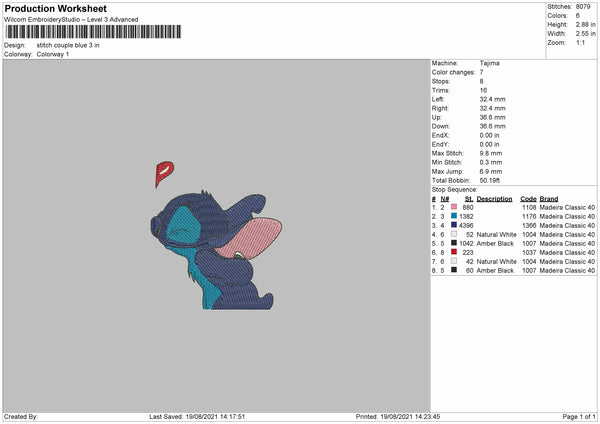Click 'Natural White' description in stop row 7
Viewport: 600px width, 424px height.
tap(497, 261)
